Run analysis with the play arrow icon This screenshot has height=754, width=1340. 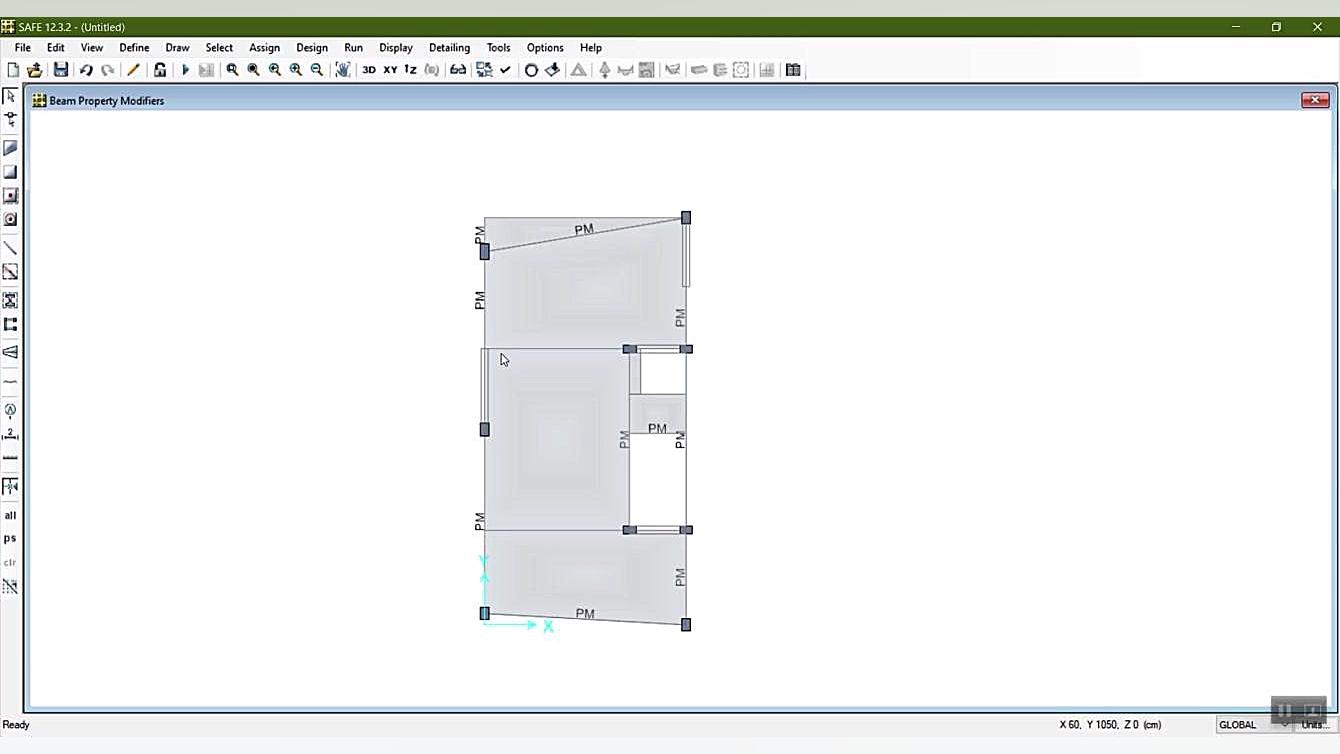click(185, 70)
